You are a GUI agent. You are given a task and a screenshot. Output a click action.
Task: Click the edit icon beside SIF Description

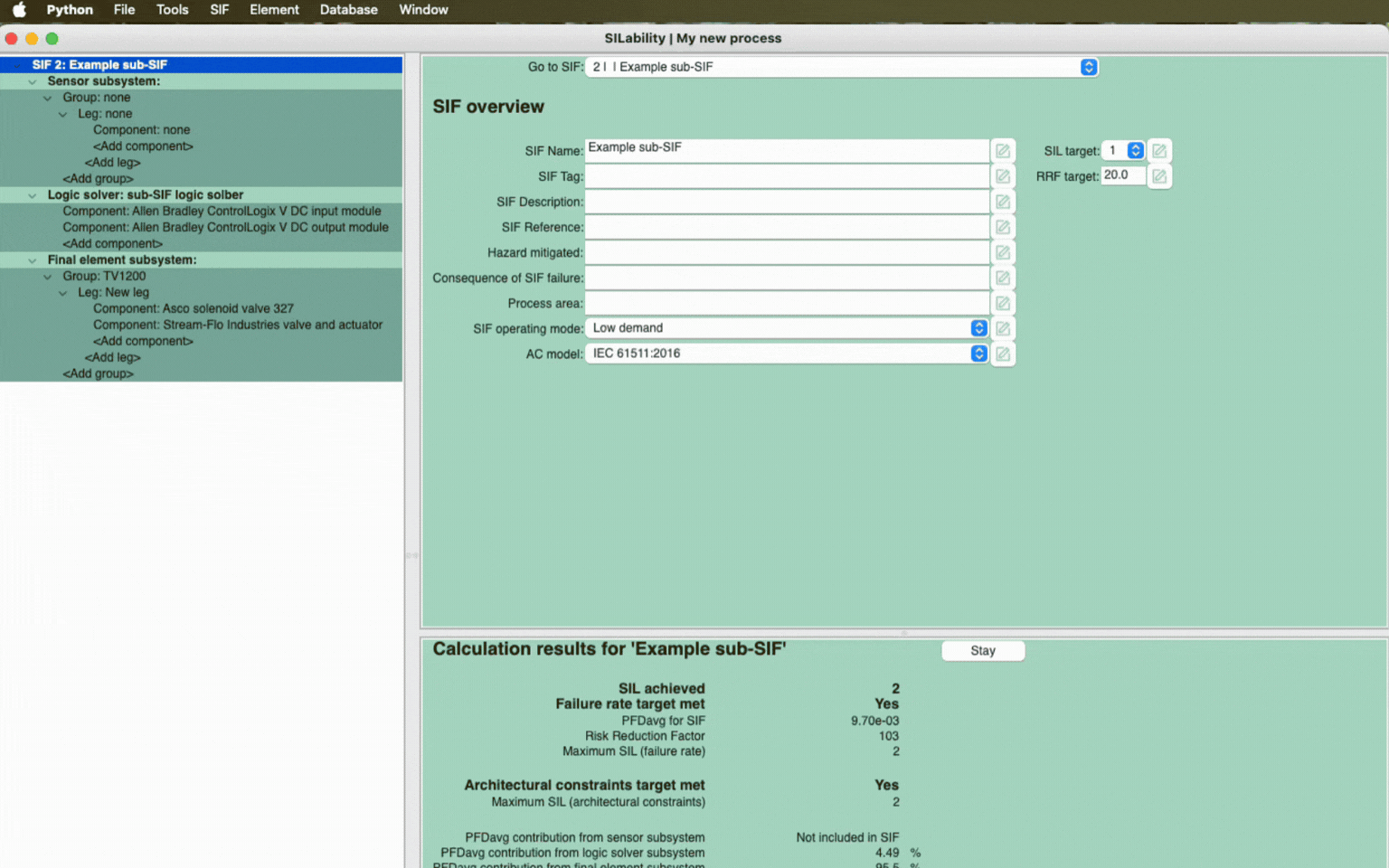click(1002, 202)
